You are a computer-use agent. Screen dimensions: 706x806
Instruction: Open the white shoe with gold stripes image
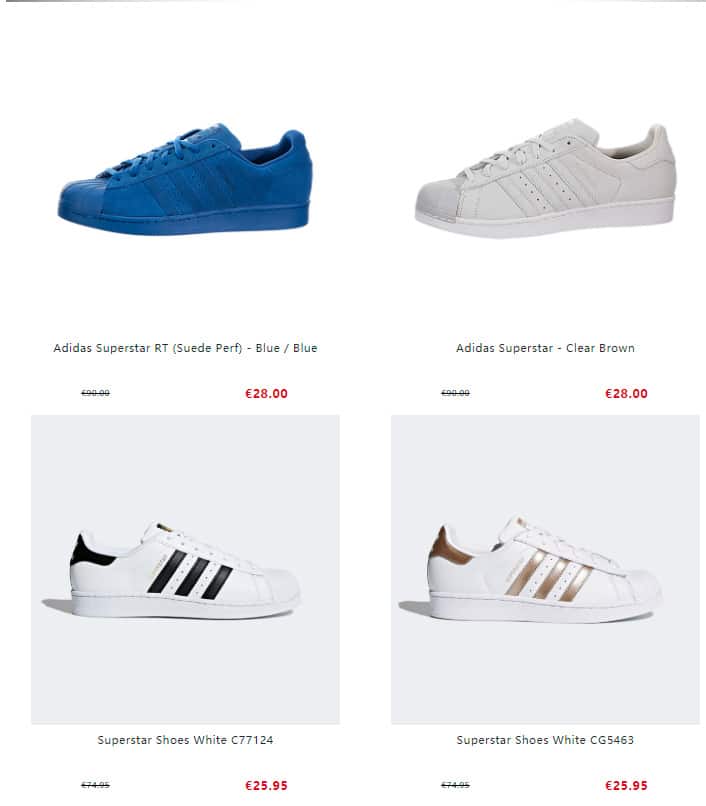click(x=545, y=570)
